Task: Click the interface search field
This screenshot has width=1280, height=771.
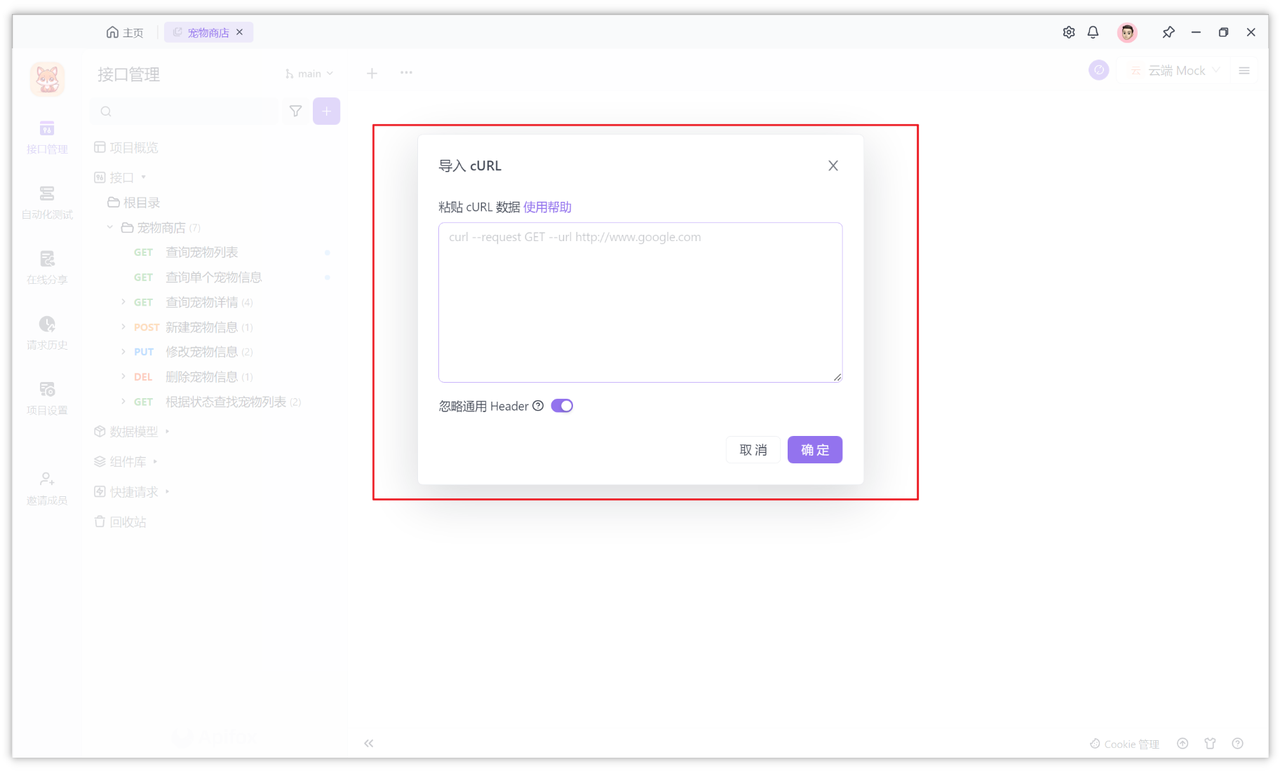Action: coord(185,111)
